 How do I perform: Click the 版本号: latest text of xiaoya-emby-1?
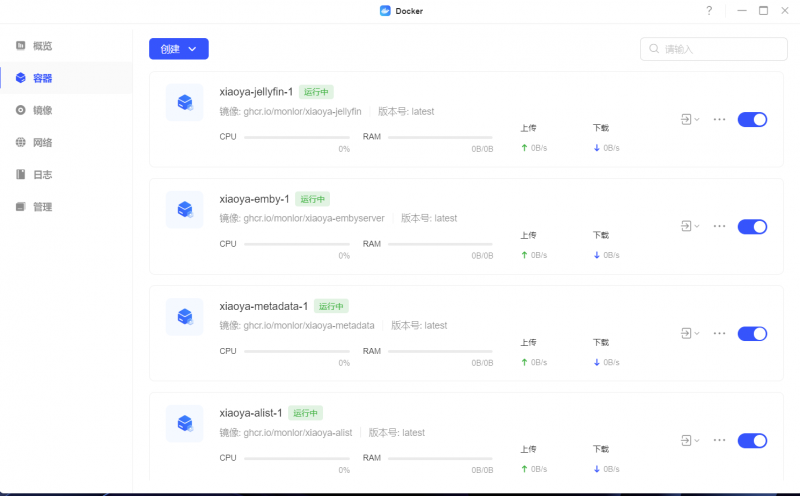[429, 218]
